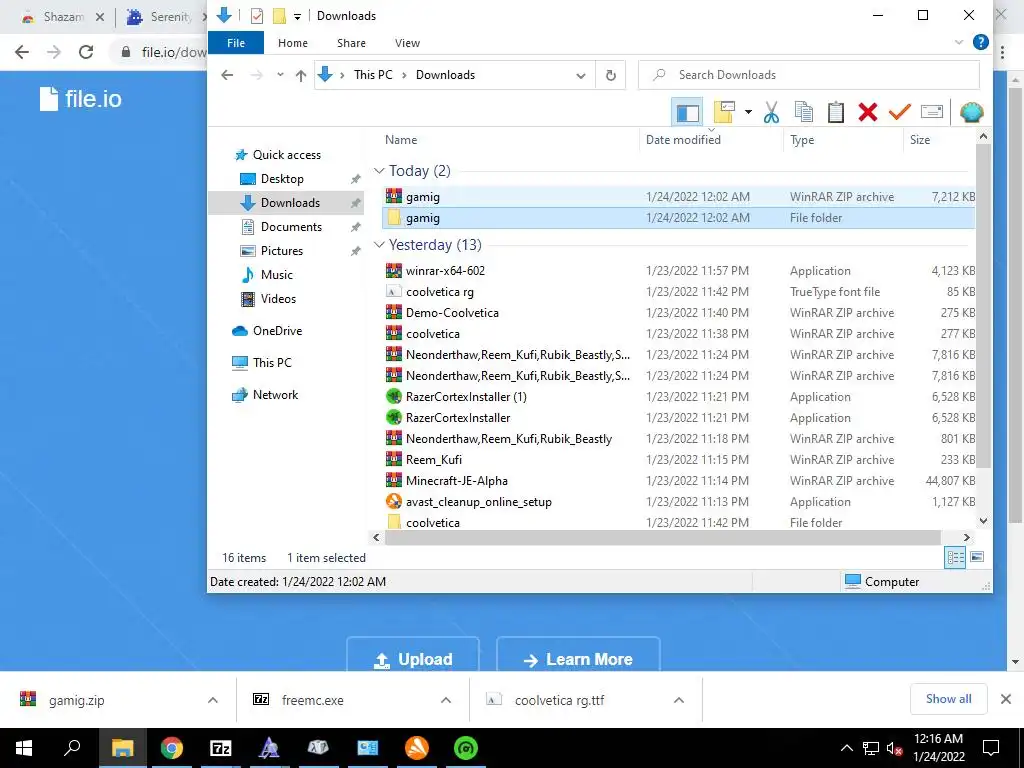Open Documents in navigation pane

291,227
